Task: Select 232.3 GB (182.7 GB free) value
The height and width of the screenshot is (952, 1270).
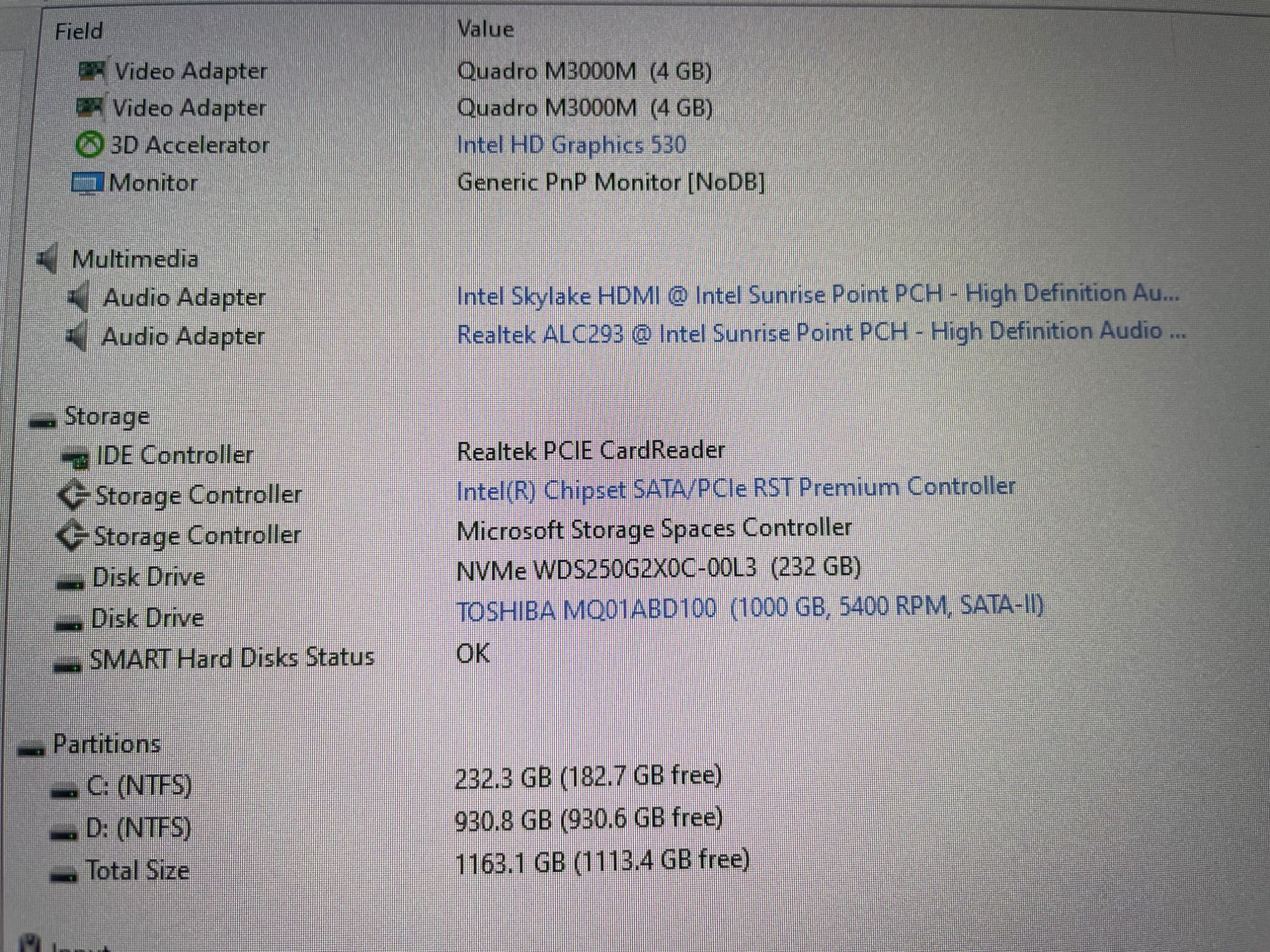Action: coord(589,776)
